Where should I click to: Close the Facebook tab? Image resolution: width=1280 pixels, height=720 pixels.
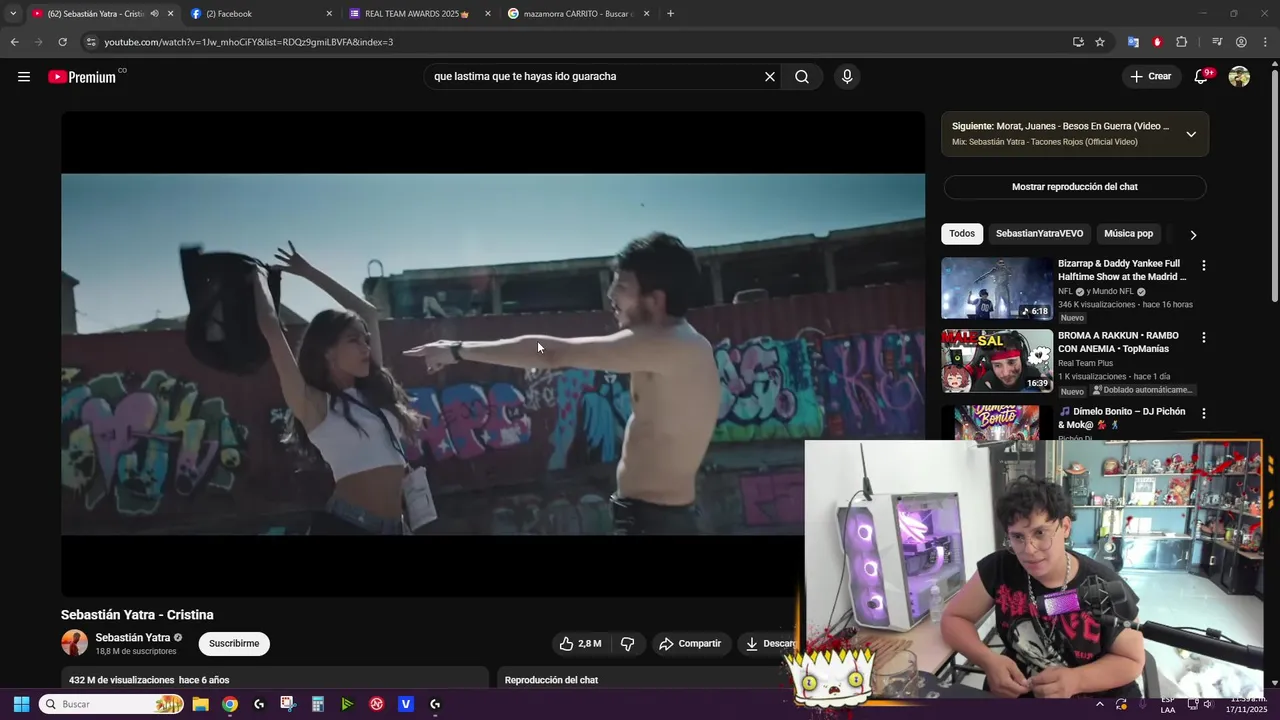(x=329, y=14)
